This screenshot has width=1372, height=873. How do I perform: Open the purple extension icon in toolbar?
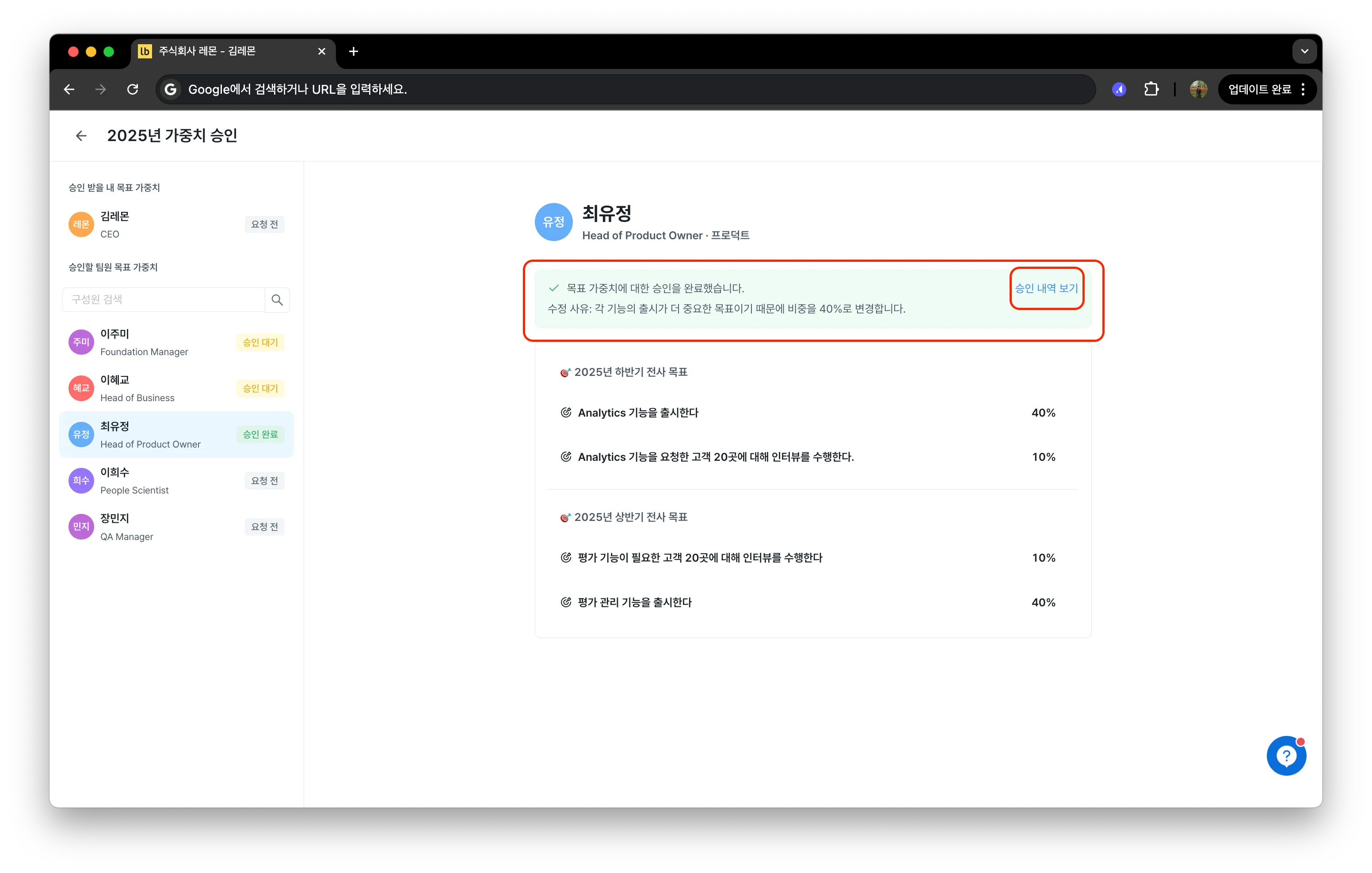pyautogui.click(x=1119, y=89)
